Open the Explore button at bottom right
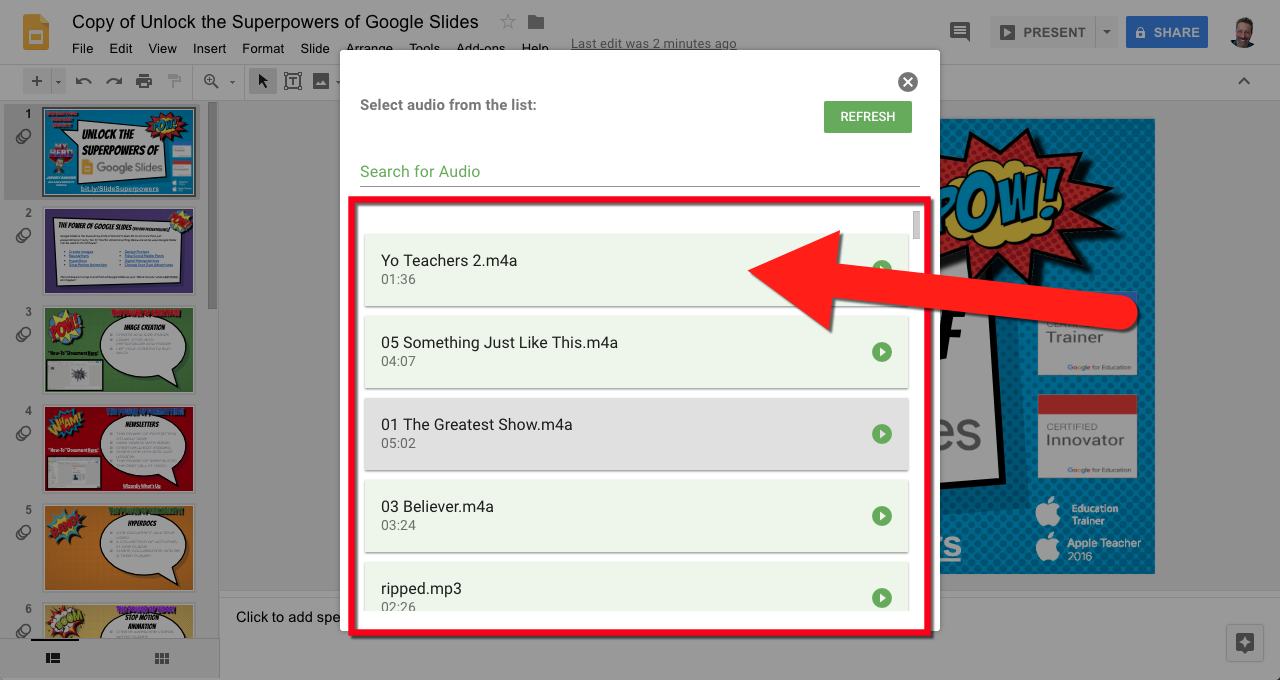This screenshot has height=680, width=1280. (1245, 643)
